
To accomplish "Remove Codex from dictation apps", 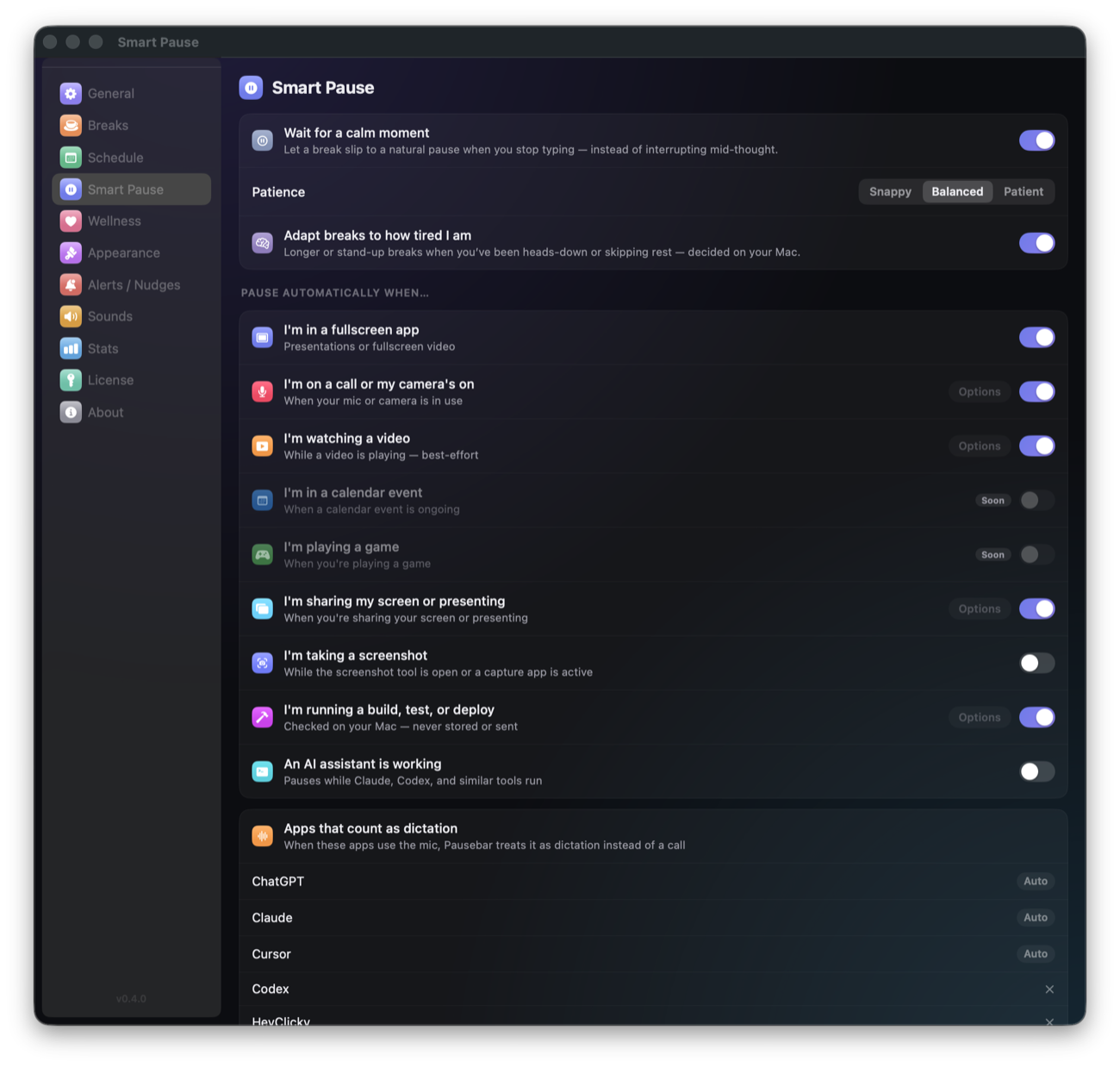I will [x=1049, y=989].
